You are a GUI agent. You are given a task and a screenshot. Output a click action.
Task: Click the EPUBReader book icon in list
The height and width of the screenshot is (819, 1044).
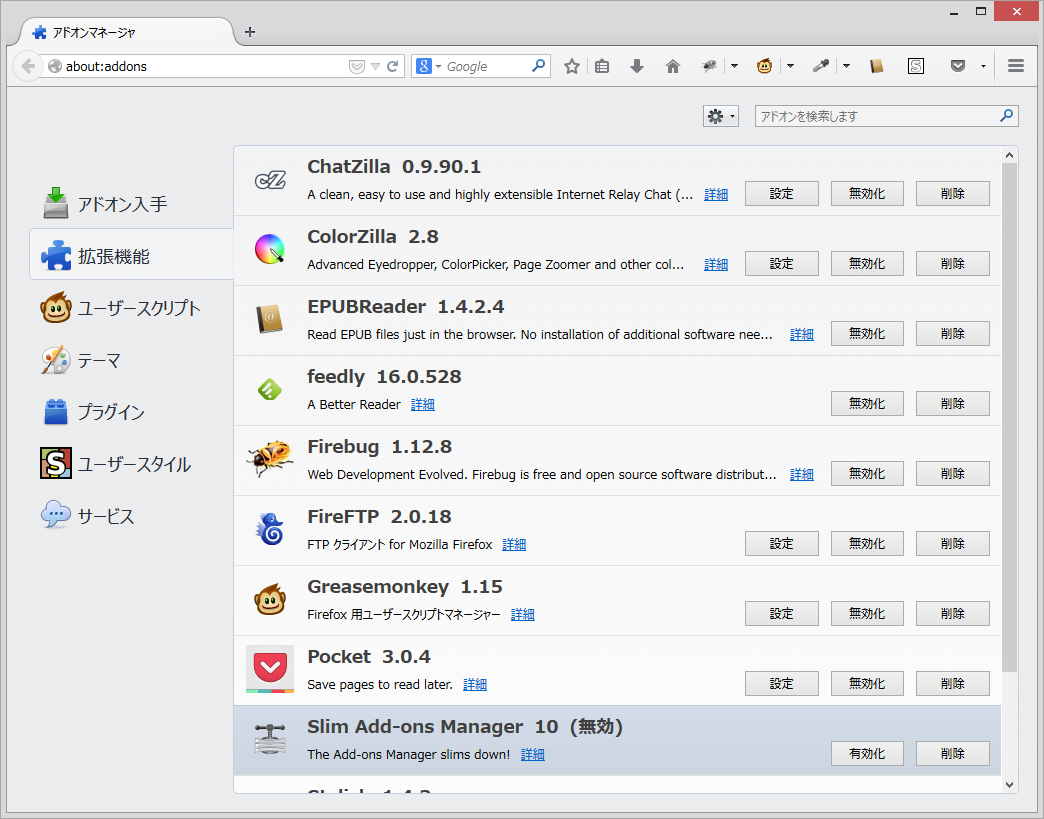click(270, 320)
